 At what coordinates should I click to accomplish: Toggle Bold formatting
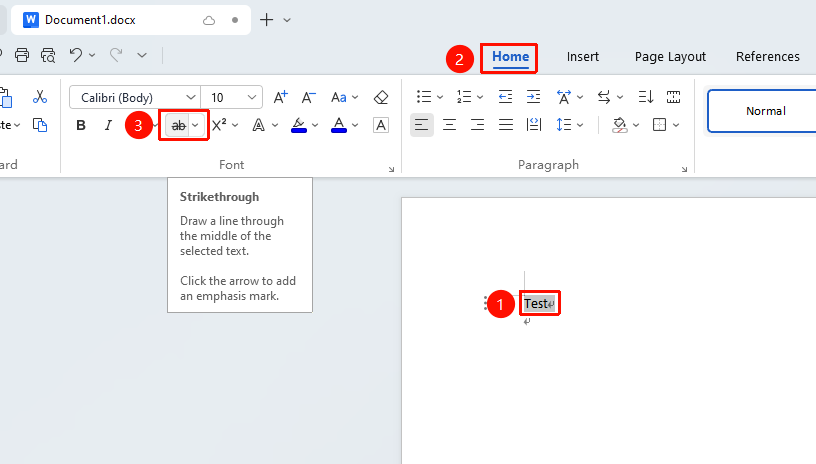click(x=81, y=125)
